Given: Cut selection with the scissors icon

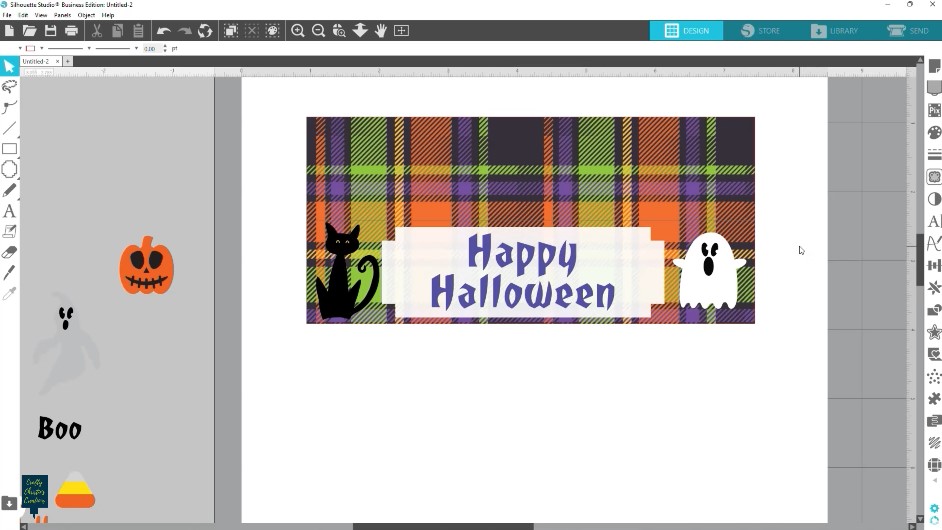Looking at the screenshot, I should (x=97, y=31).
